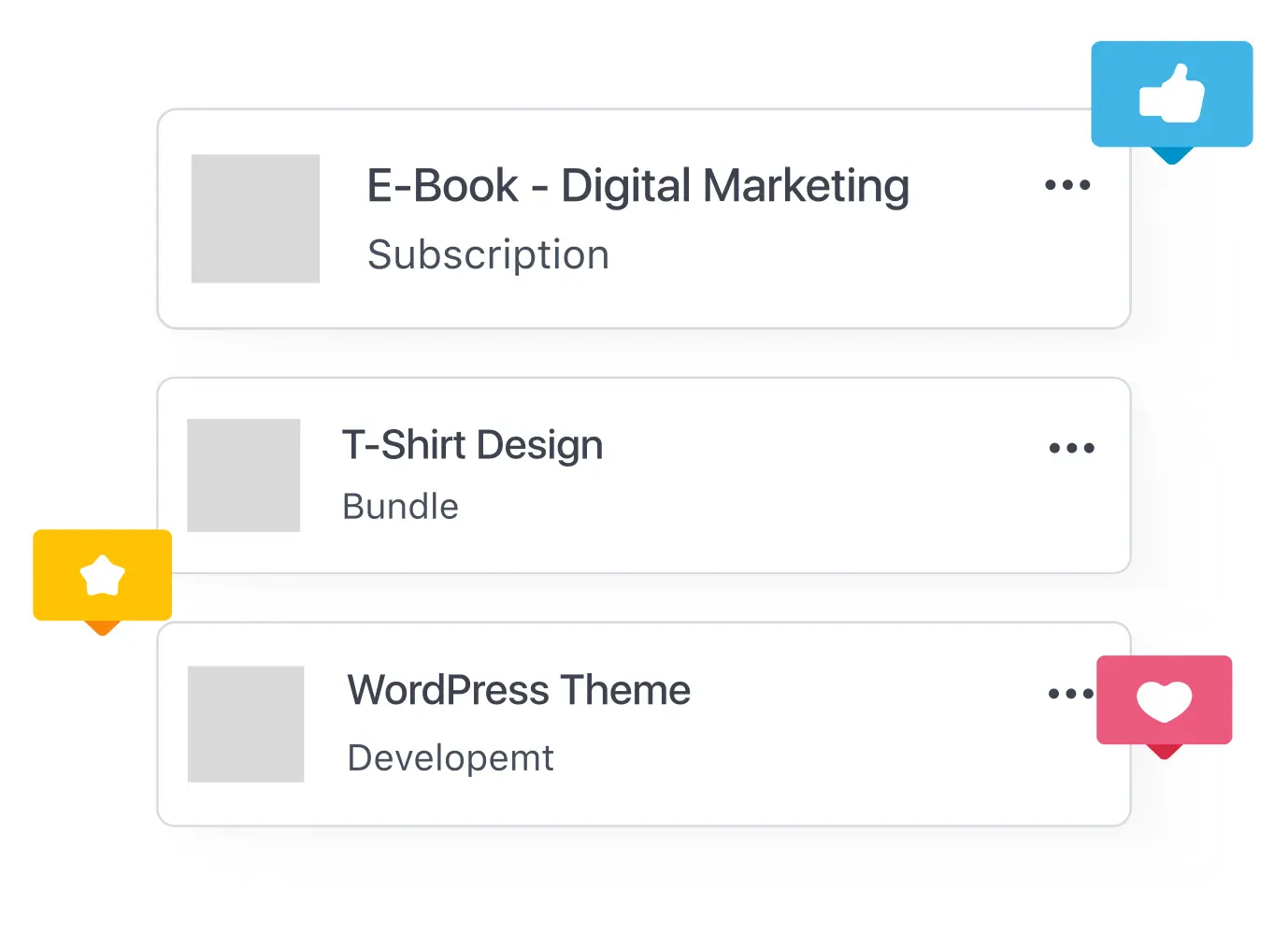The image size is (1288, 935).
Task: Open the "T-Shirt Design" title
Action: (x=472, y=445)
